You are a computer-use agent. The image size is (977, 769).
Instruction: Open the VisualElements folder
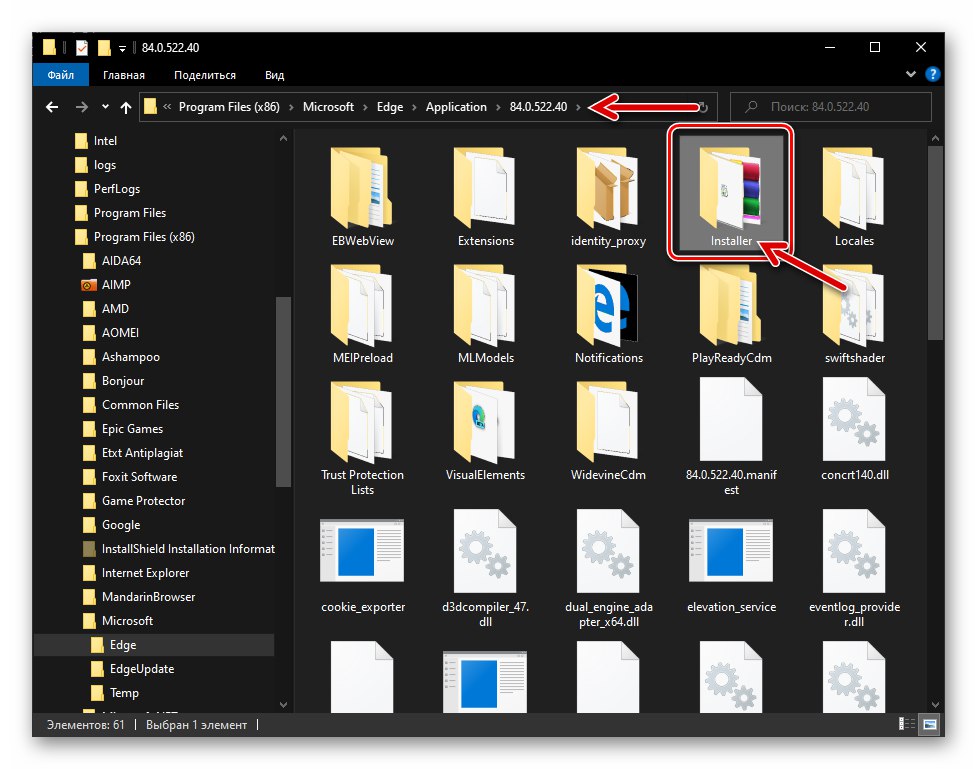coord(485,431)
